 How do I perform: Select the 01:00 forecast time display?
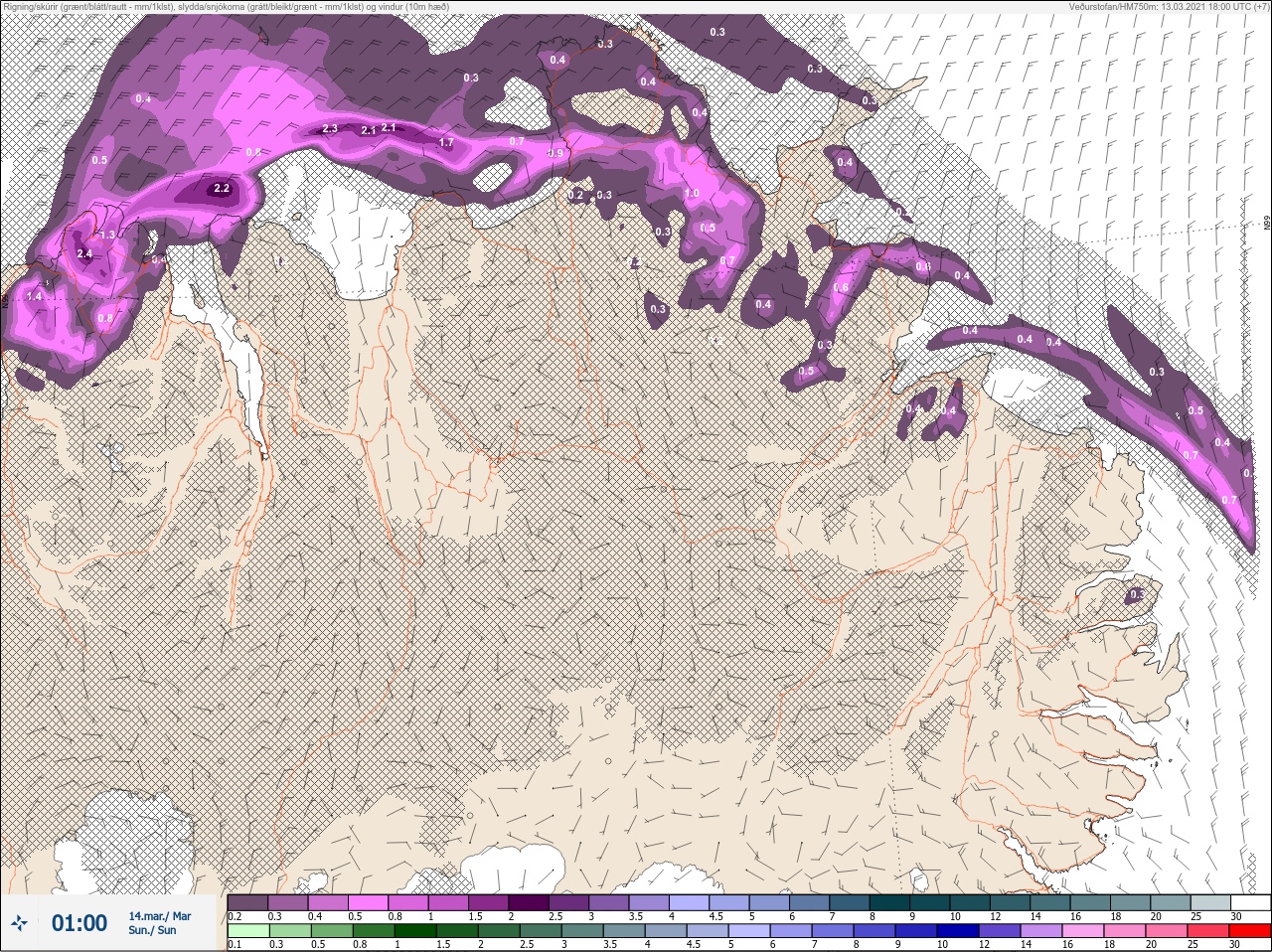pyautogui.click(x=79, y=923)
